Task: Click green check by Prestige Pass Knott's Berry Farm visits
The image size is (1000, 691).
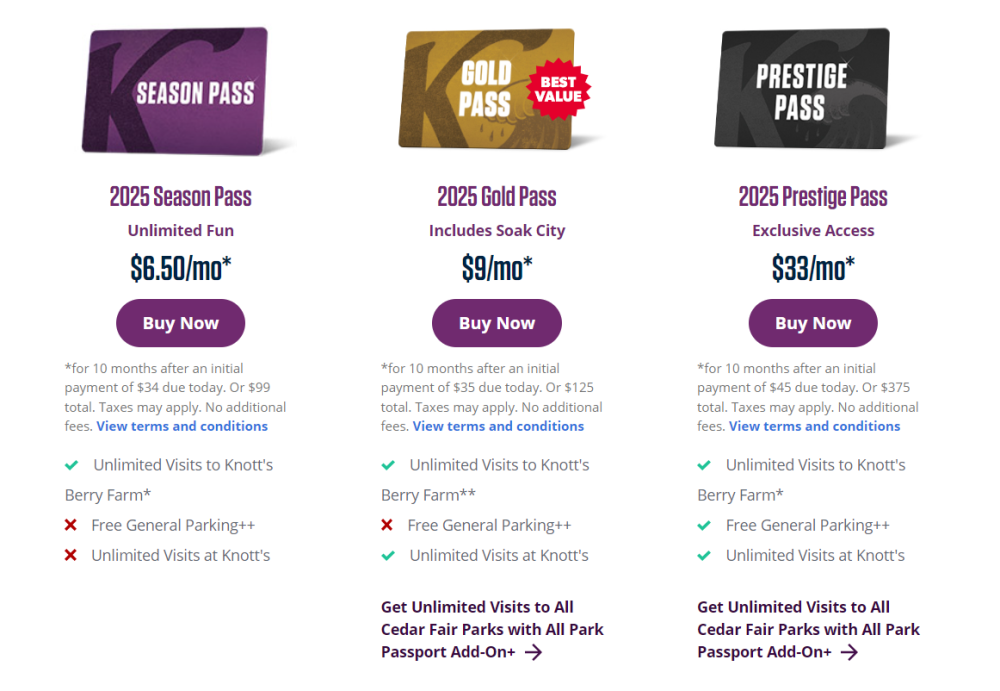Action: click(704, 465)
